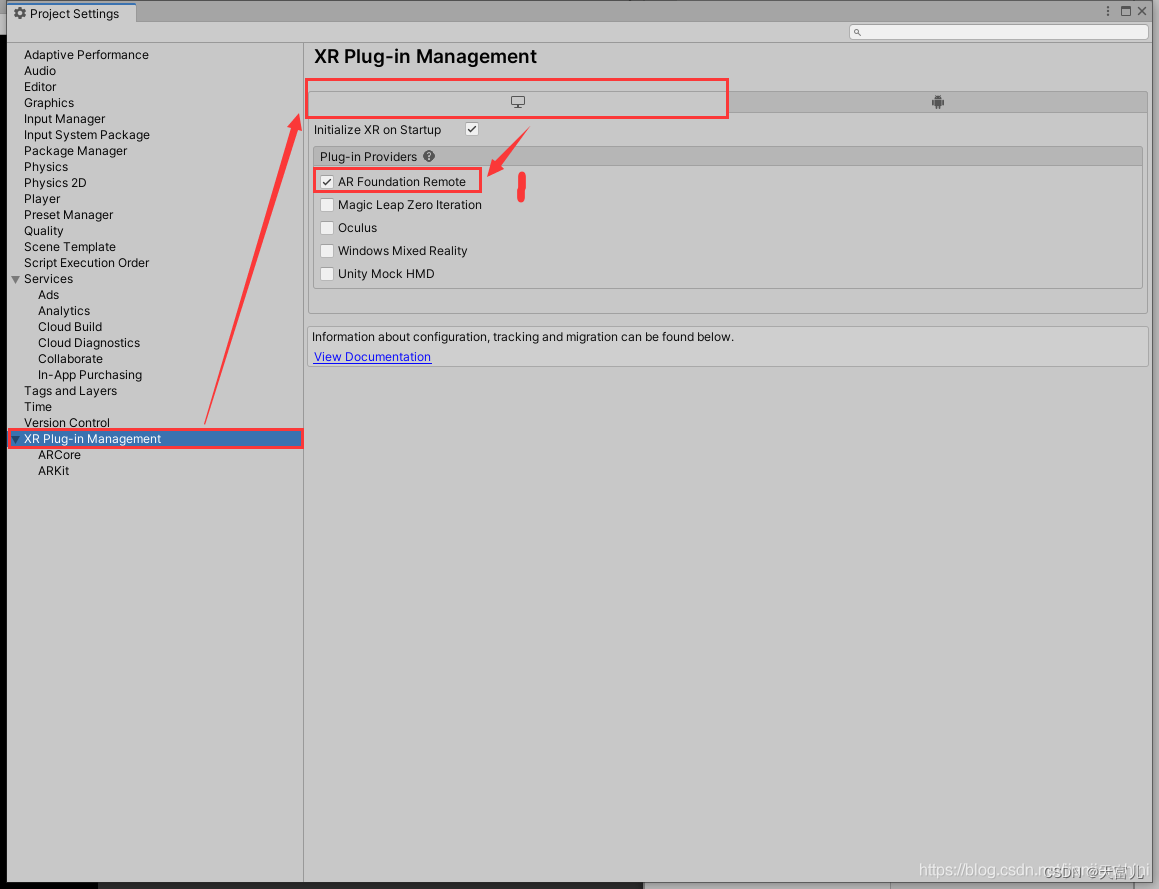This screenshot has height=889, width=1159.
Task: Switch to the desktop platform tab
Action: click(517, 101)
